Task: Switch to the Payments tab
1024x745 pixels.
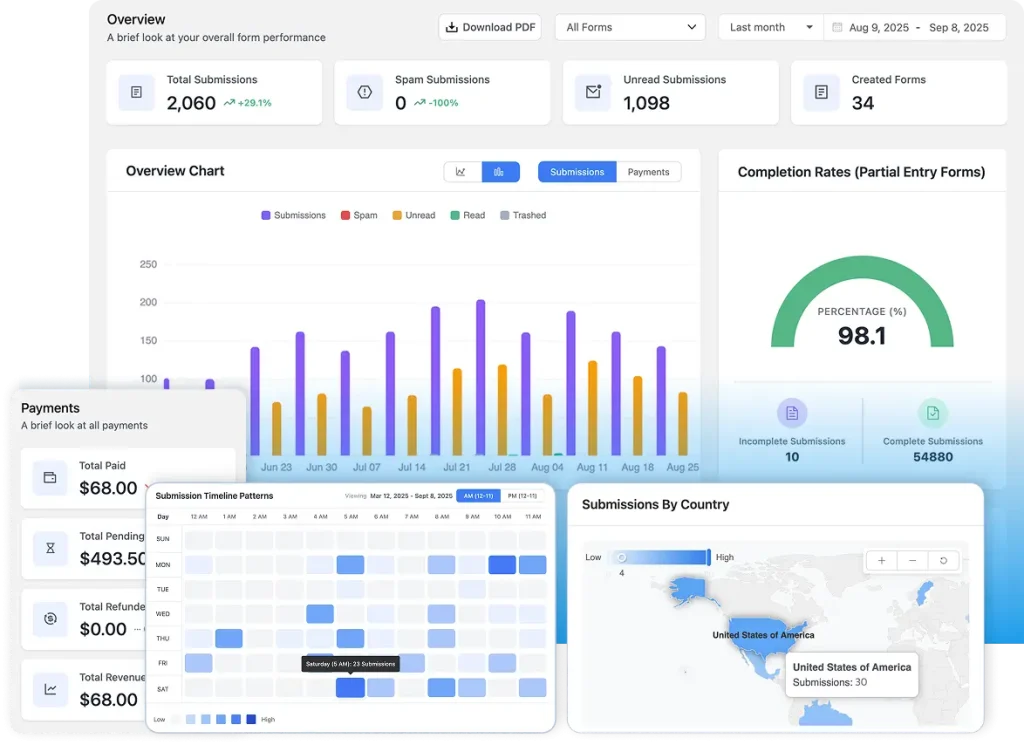Action: (x=649, y=171)
